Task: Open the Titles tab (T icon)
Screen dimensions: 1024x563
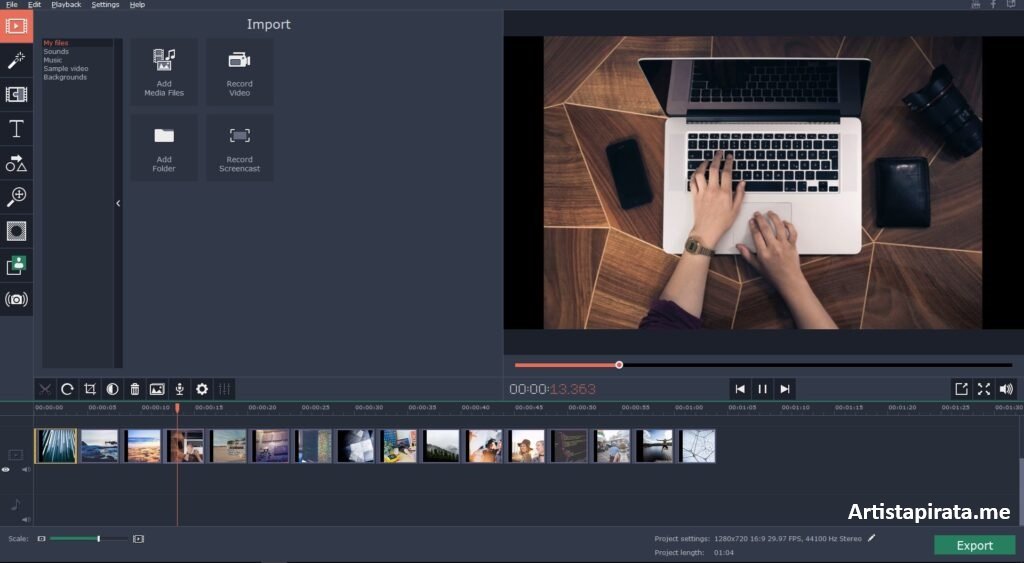Action: [x=16, y=129]
